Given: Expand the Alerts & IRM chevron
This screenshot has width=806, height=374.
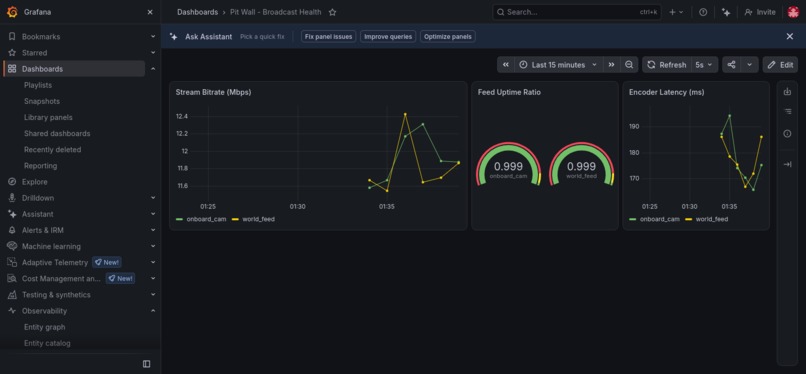Looking at the screenshot, I should click(x=153, y=230).
